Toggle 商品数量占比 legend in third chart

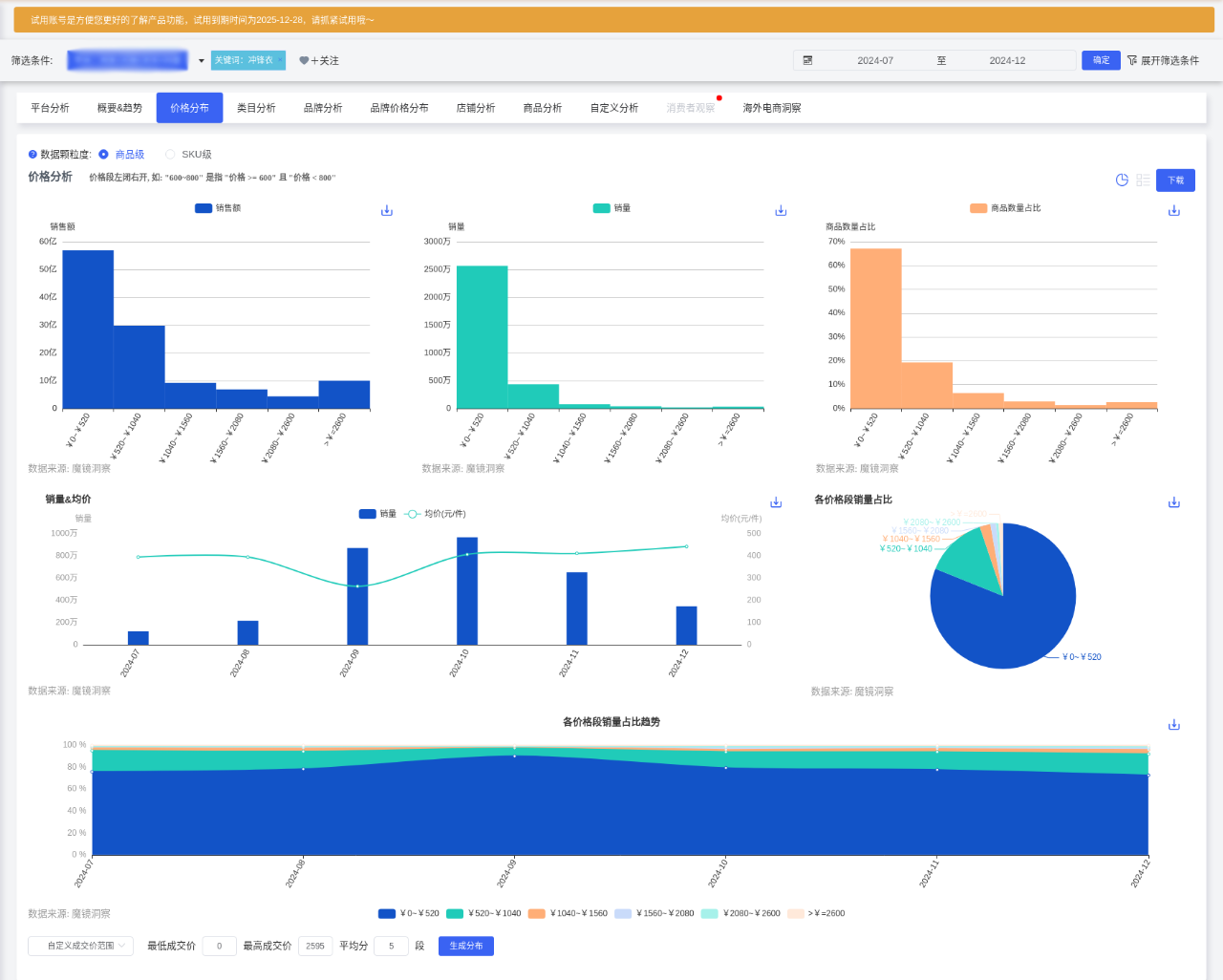point(1005,208)
